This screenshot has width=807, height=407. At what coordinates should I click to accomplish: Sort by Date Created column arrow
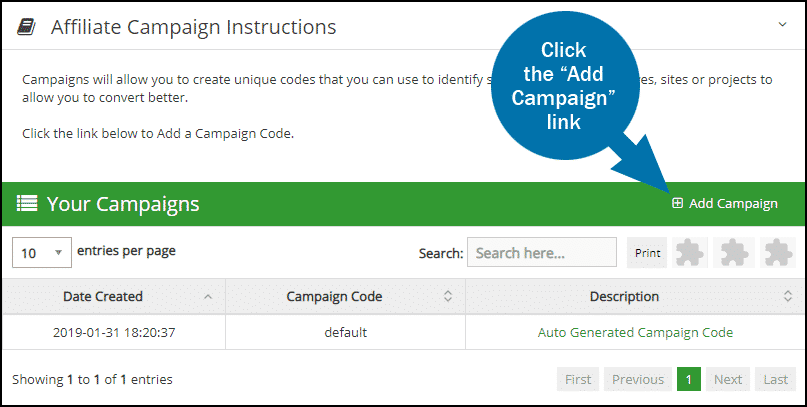[x=208, y=296]
